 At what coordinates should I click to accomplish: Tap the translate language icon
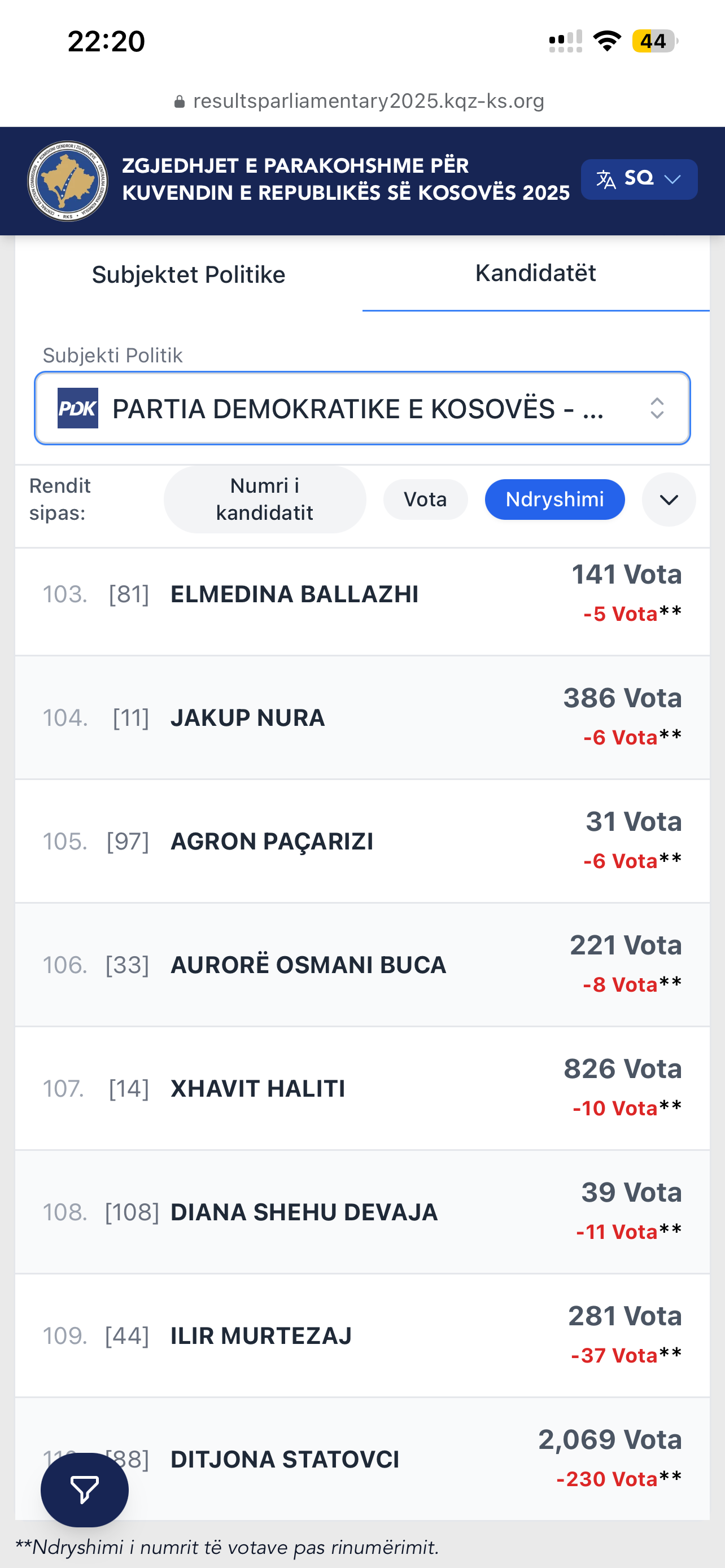[606, 179]
